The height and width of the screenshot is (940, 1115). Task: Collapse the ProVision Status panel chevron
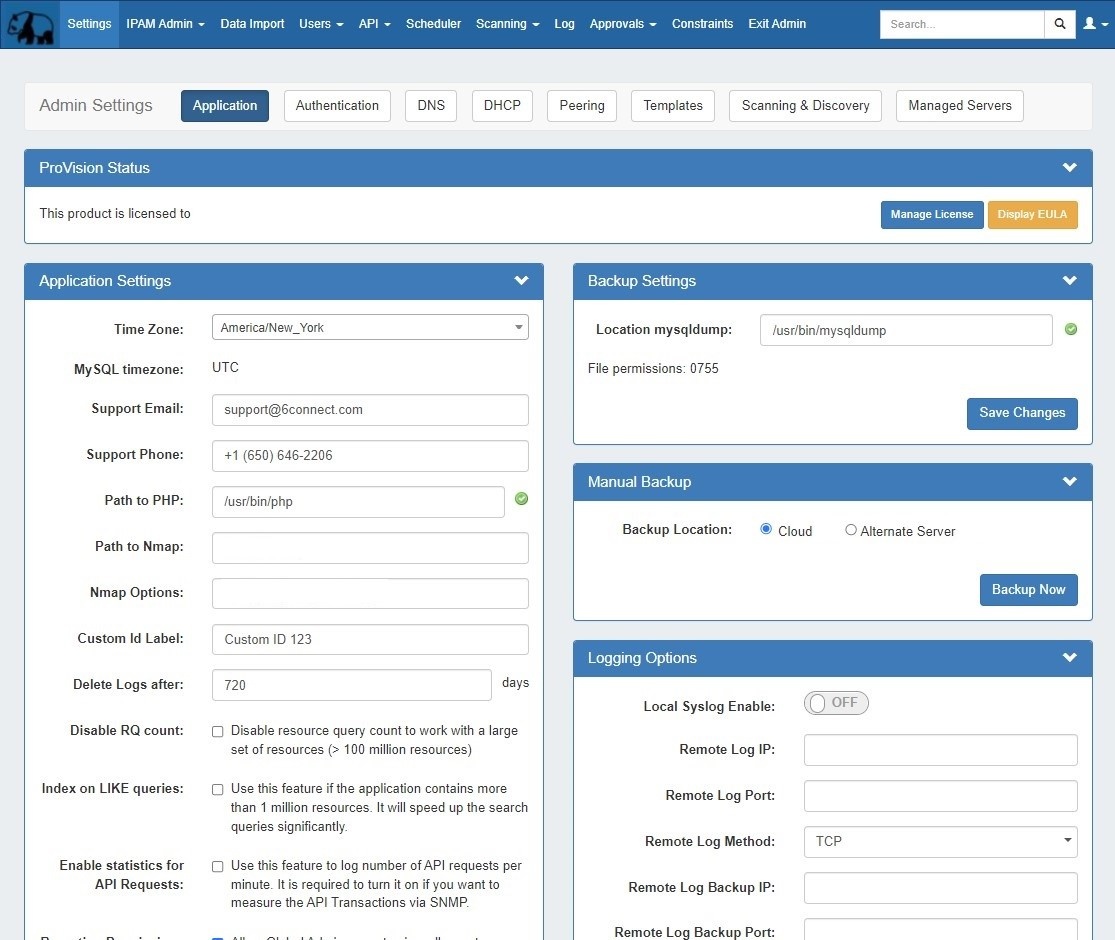click(1069, 168)
